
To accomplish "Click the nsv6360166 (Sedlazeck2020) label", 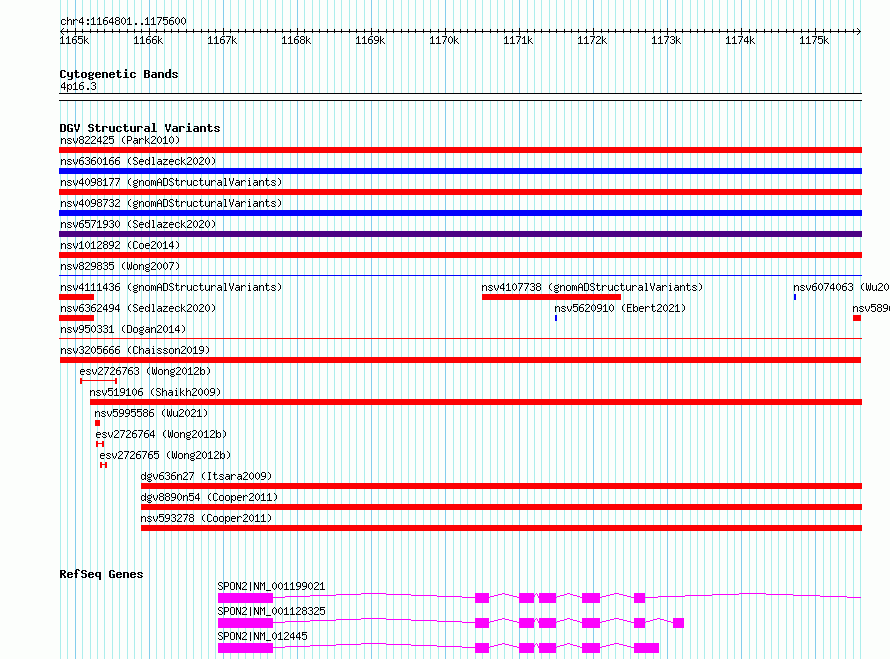I will coord(138,161).
